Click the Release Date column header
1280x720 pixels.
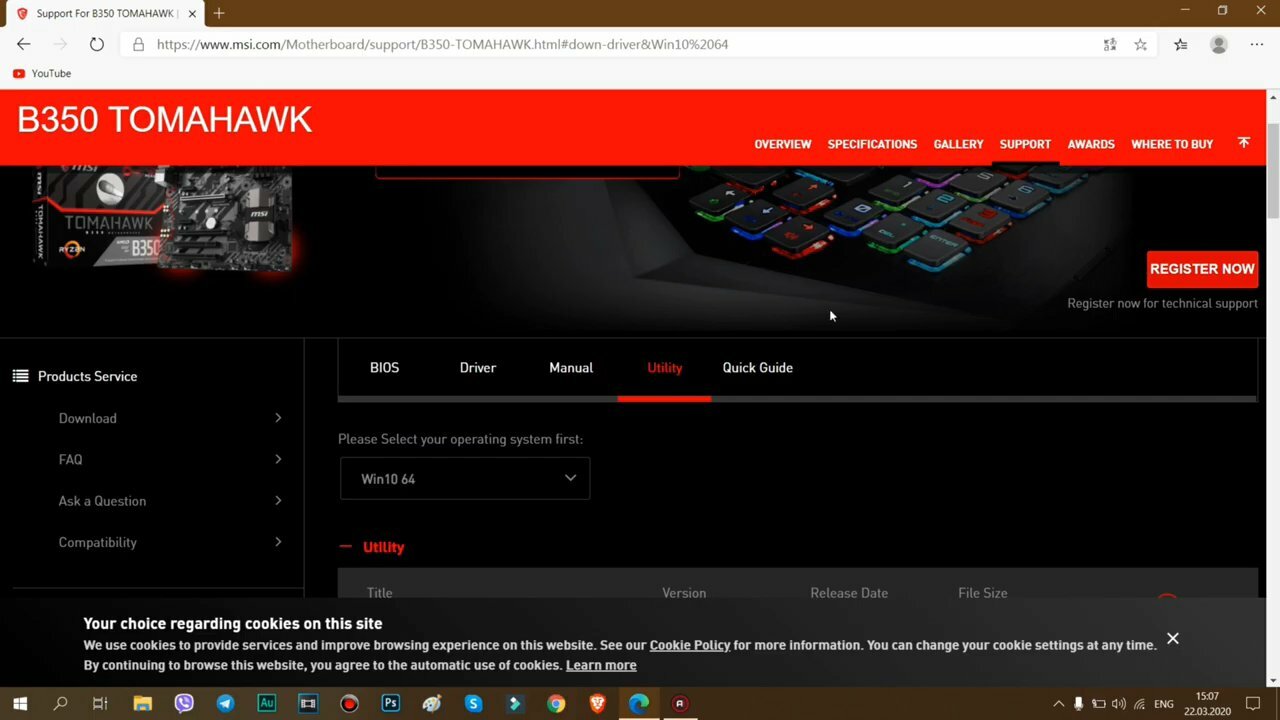(x=849, y=593)
